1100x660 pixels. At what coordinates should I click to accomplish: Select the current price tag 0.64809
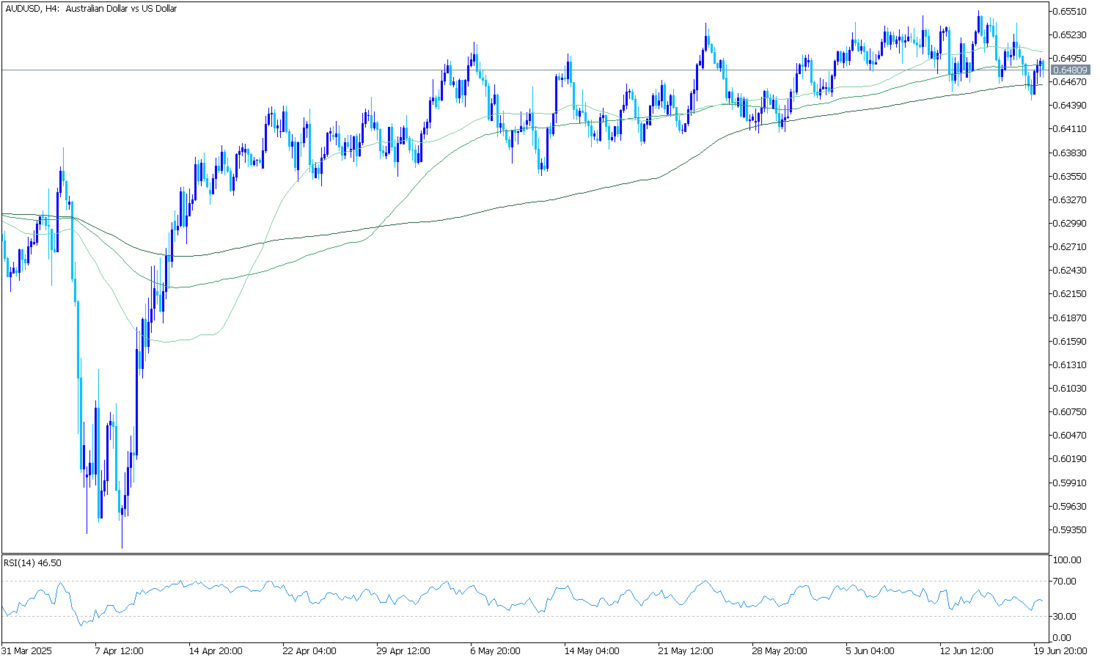pos(1071,70)
